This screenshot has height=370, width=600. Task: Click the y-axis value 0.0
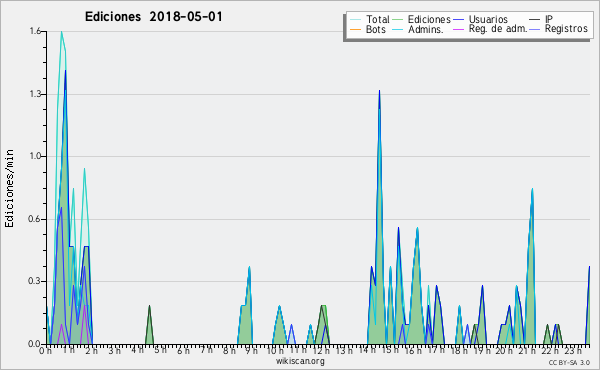(x=35, y=344)
